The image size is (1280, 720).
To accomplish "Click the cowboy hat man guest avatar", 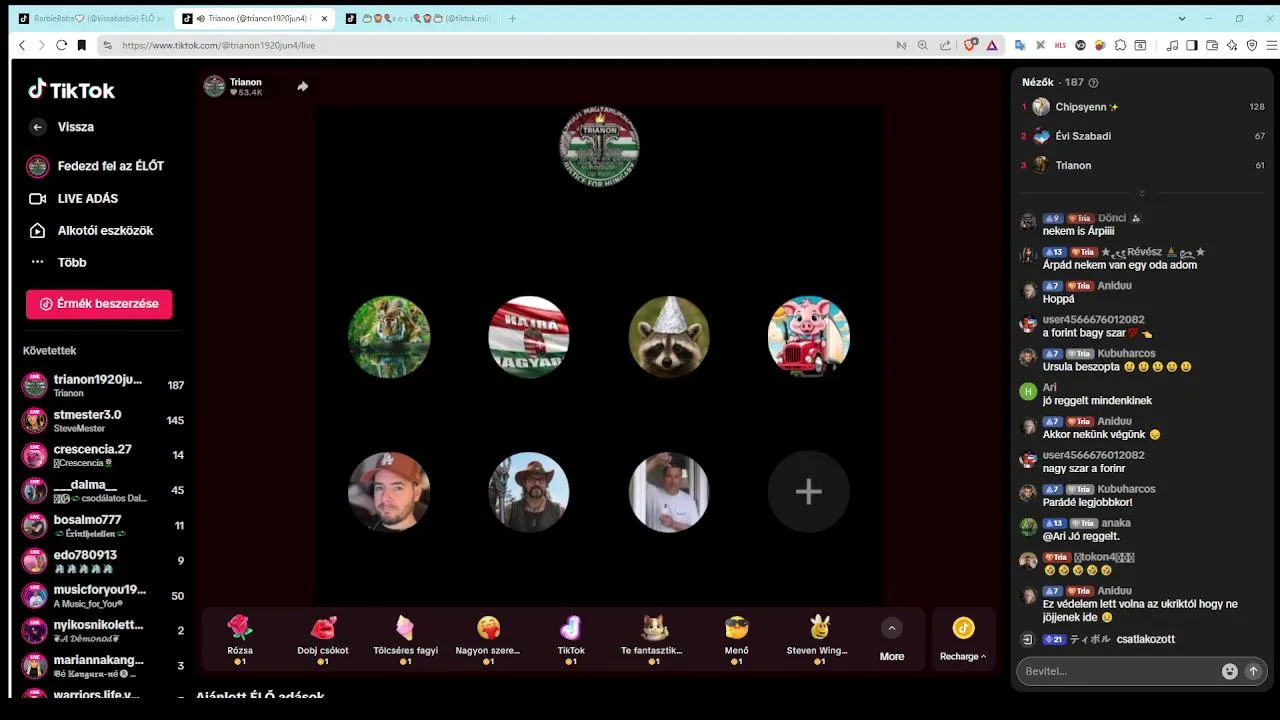I will [529, 491].
